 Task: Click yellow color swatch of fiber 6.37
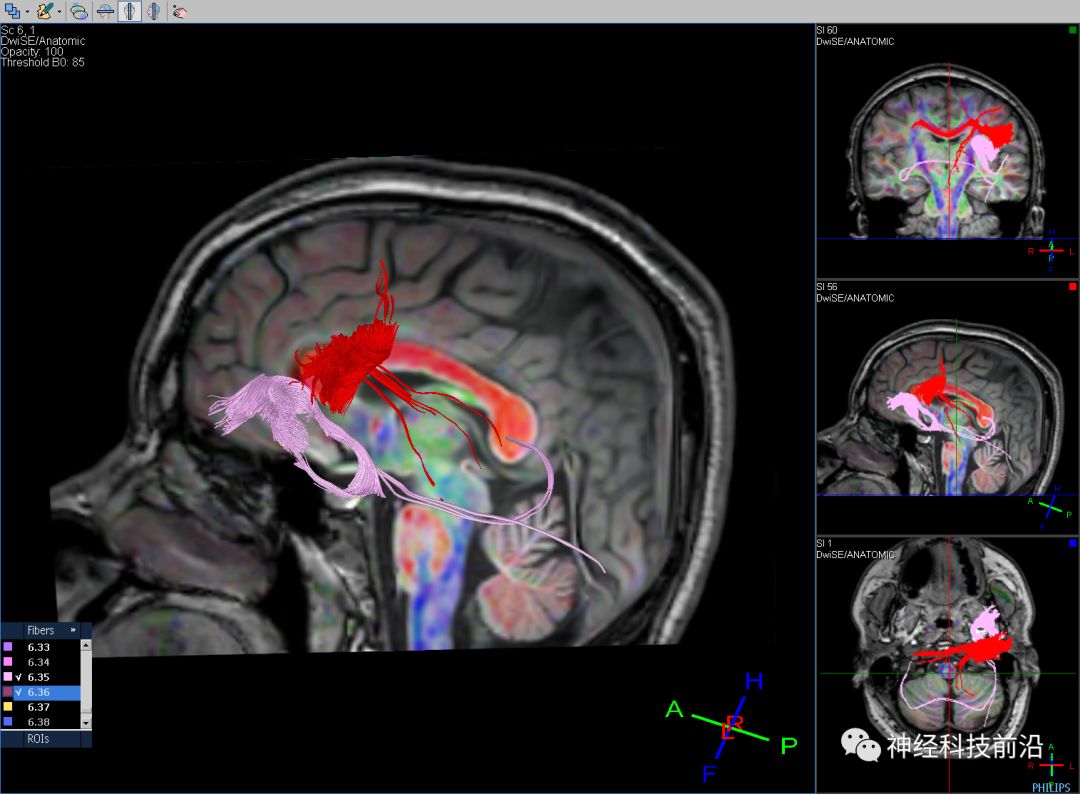[x=8, y=707]
